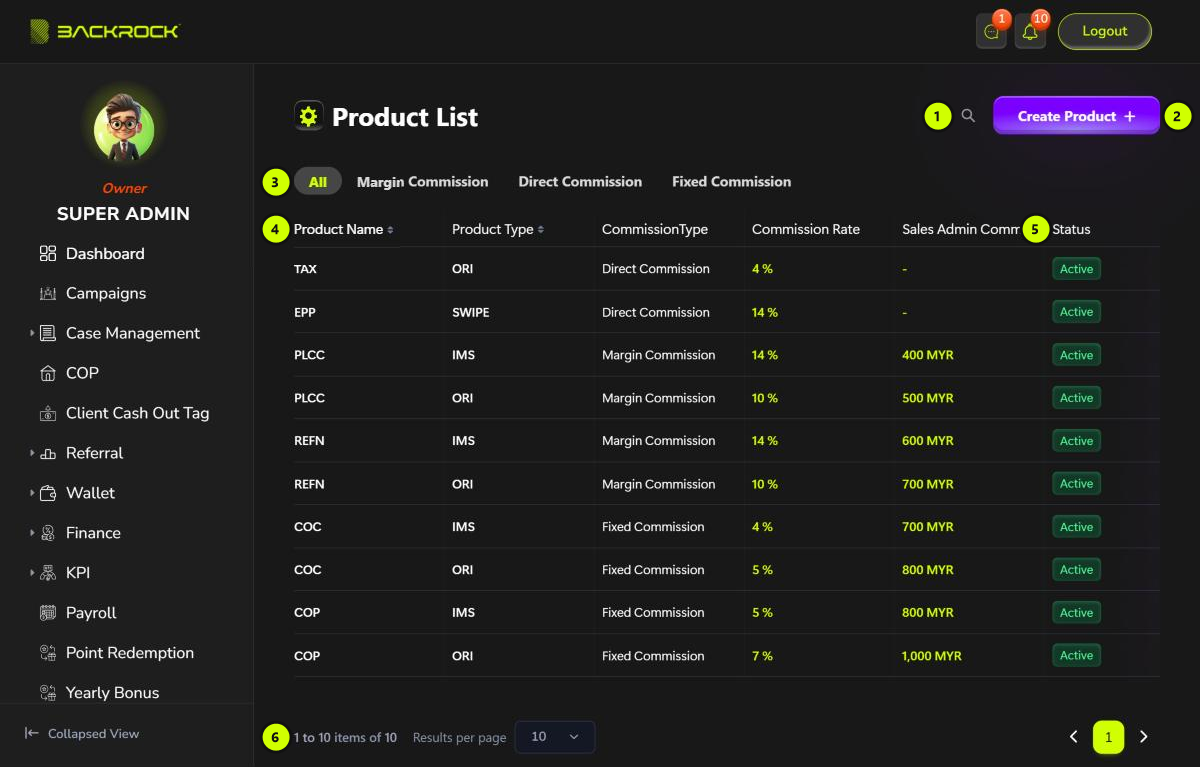Click the EPP product name

(x=305, y=312)
